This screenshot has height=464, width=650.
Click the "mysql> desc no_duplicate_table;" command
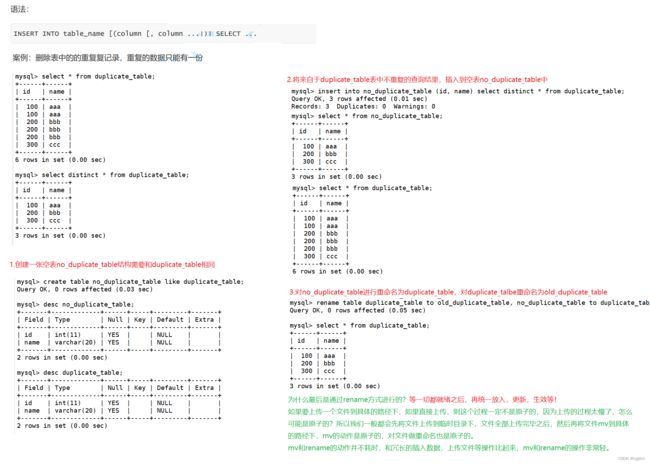[x=75, y=304]
